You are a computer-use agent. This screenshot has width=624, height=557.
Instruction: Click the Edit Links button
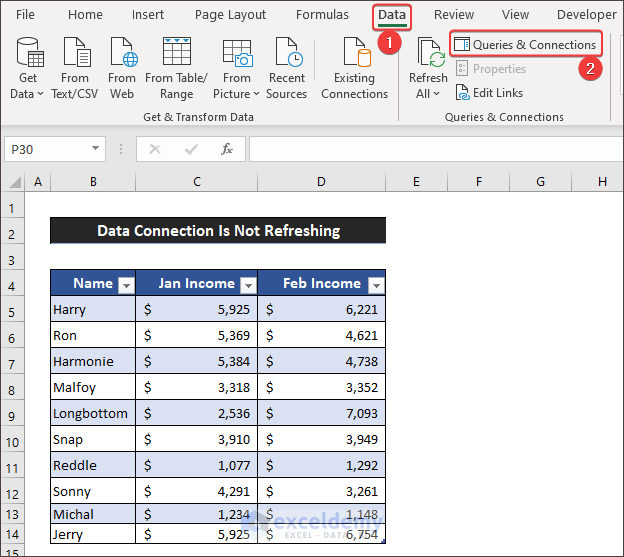(490, 93)
